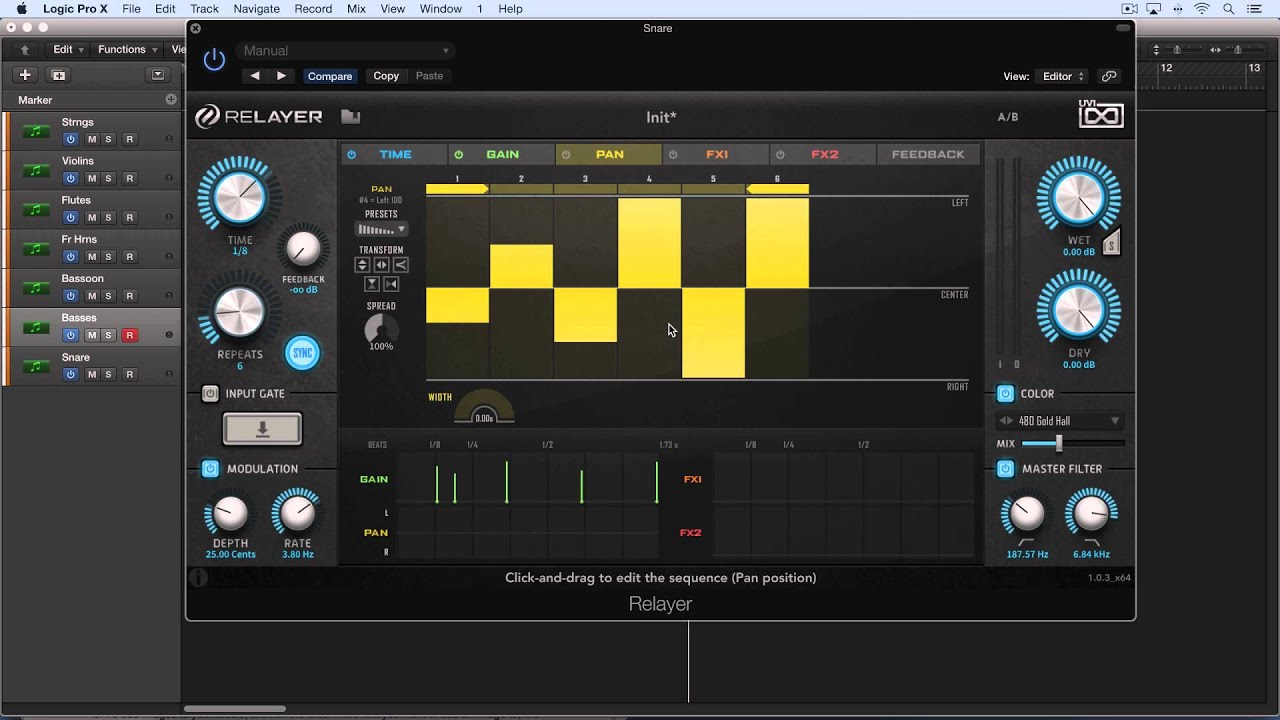Click the A/B comparison button
This screenshot has height=720, width=1280.
pos(1008,117)
